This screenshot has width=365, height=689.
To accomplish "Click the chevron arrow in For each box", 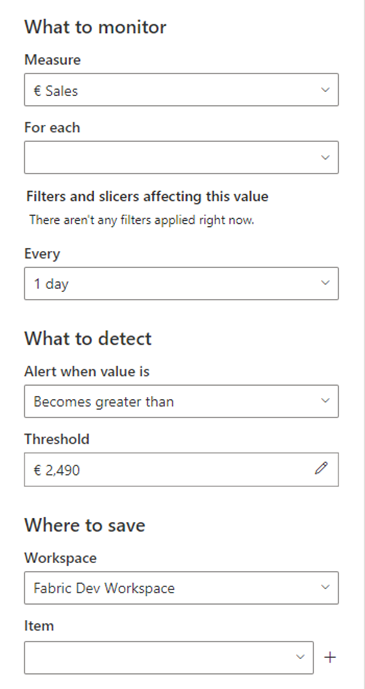I will click(x=325, y=157).
